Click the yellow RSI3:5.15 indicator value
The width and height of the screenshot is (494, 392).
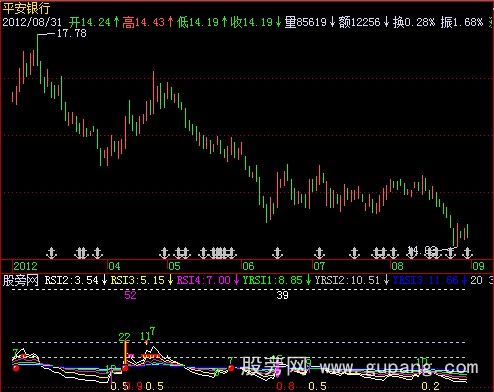138,280
